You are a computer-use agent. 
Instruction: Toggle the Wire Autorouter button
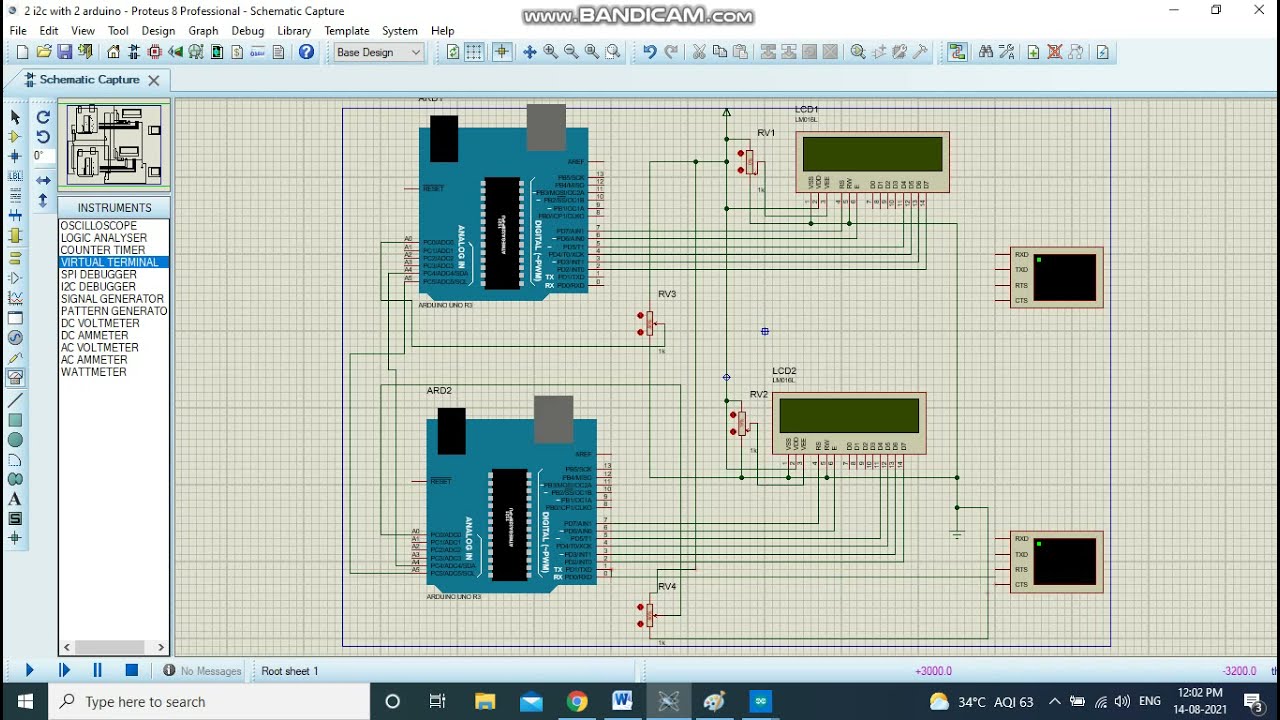[x=958, y=52]
